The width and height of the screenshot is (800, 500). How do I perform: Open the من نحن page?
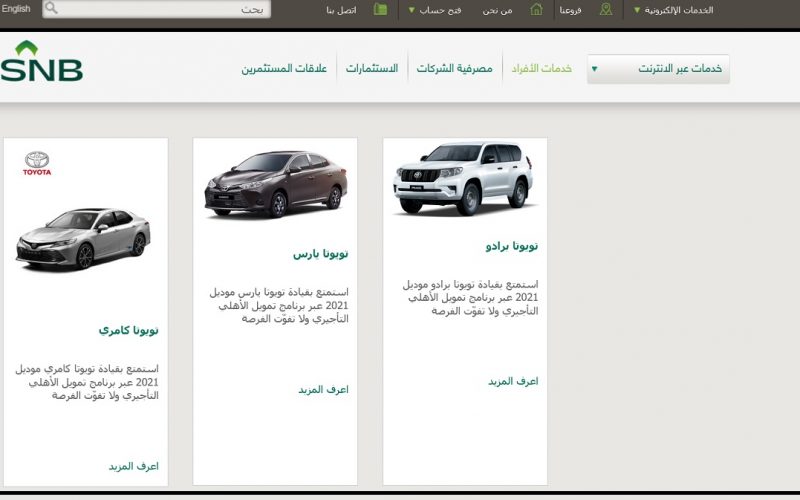(x=497, y=10)
